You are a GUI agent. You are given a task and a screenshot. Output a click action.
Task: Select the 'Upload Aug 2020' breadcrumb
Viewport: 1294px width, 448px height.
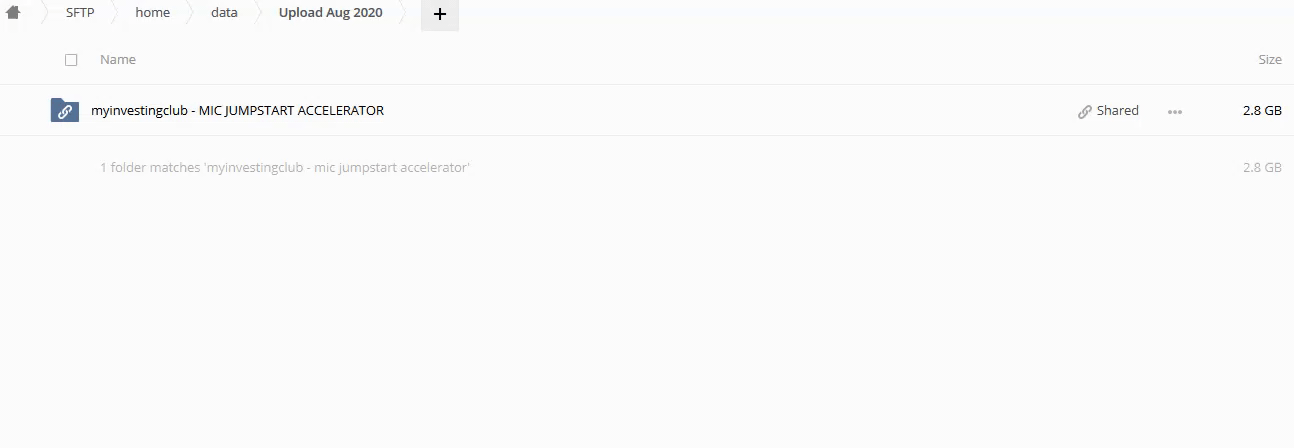click(331, 13)
